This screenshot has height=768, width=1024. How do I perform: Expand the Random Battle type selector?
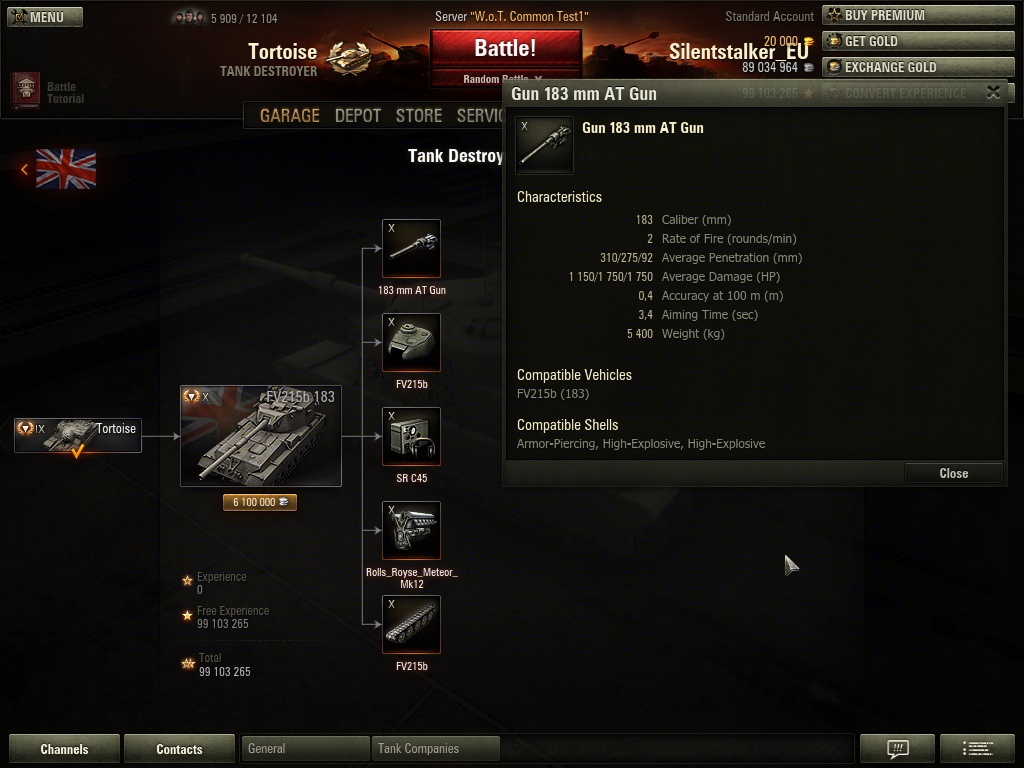[x=503, y=78]
